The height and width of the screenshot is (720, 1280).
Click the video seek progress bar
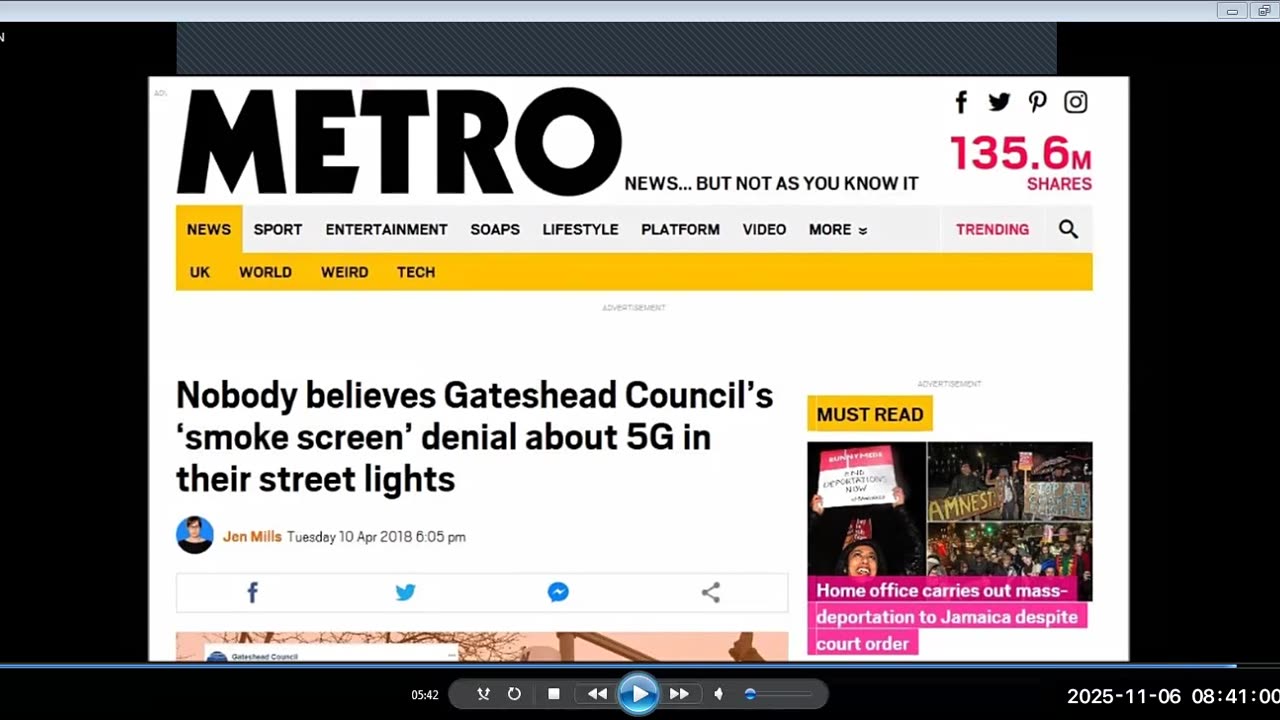(640, 666)
